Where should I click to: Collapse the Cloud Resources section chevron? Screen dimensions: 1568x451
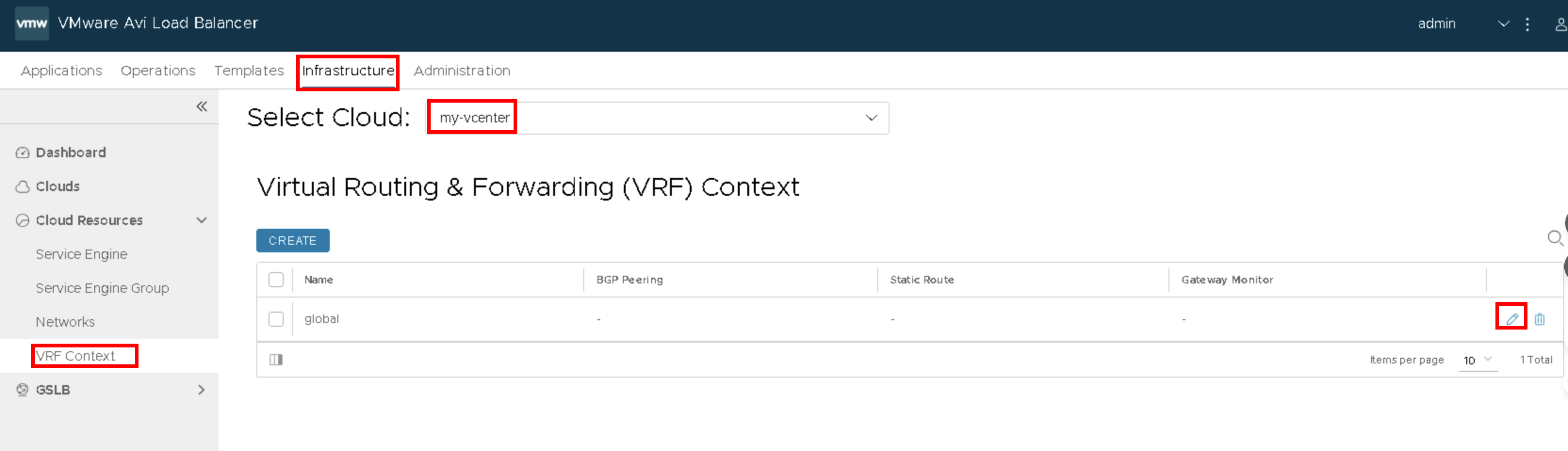click(x=202, y=221)
